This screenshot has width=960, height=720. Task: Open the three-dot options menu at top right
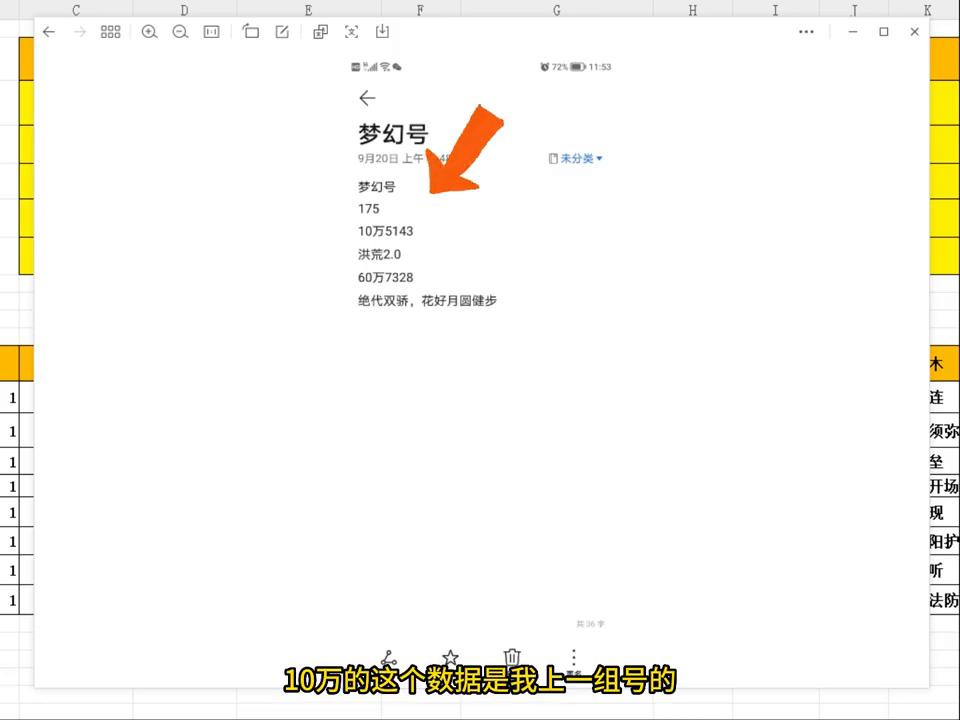click(806, 32)
